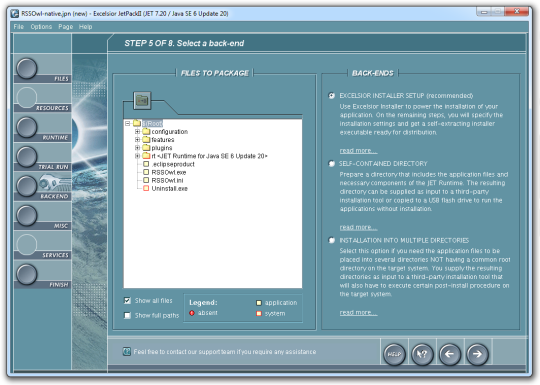Expand the configuration folder node
The height and width of the screenshot is (385, 540).
tap(137, 132)
